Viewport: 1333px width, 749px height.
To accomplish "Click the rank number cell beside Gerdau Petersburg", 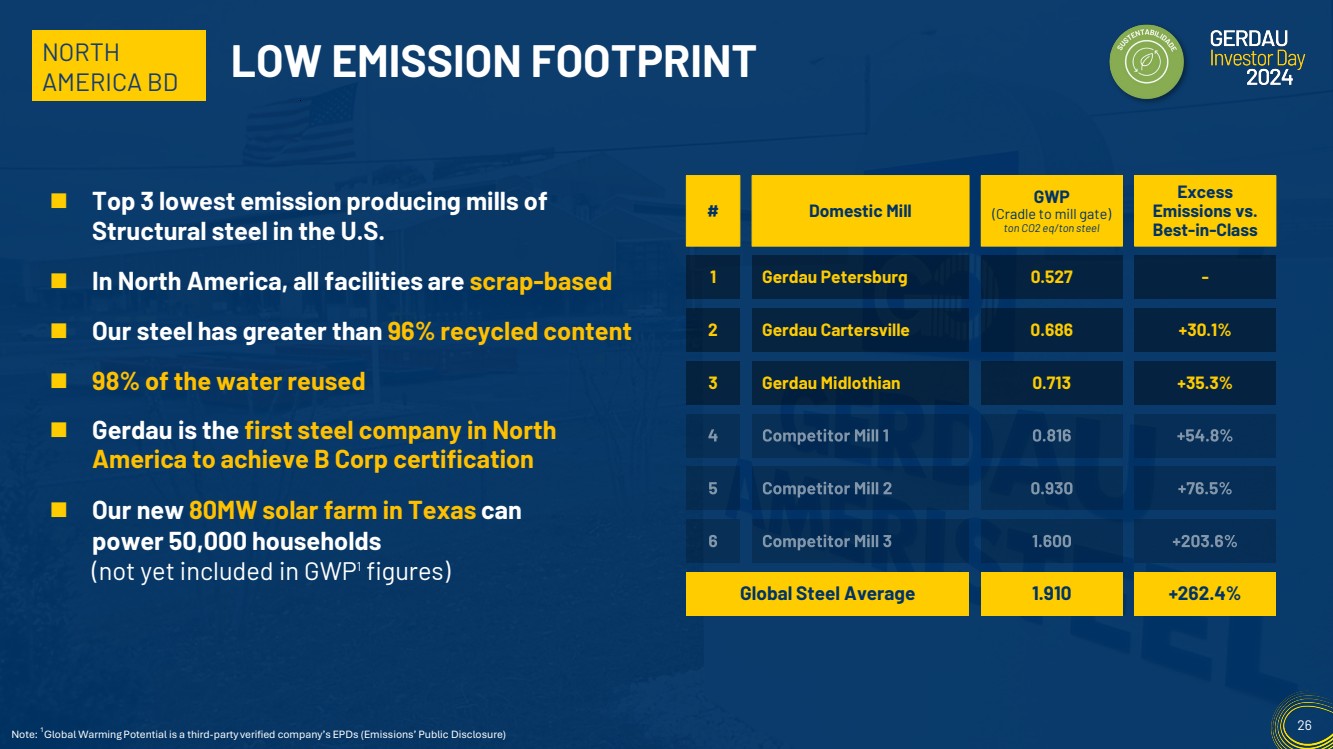I will pos(713,277).
